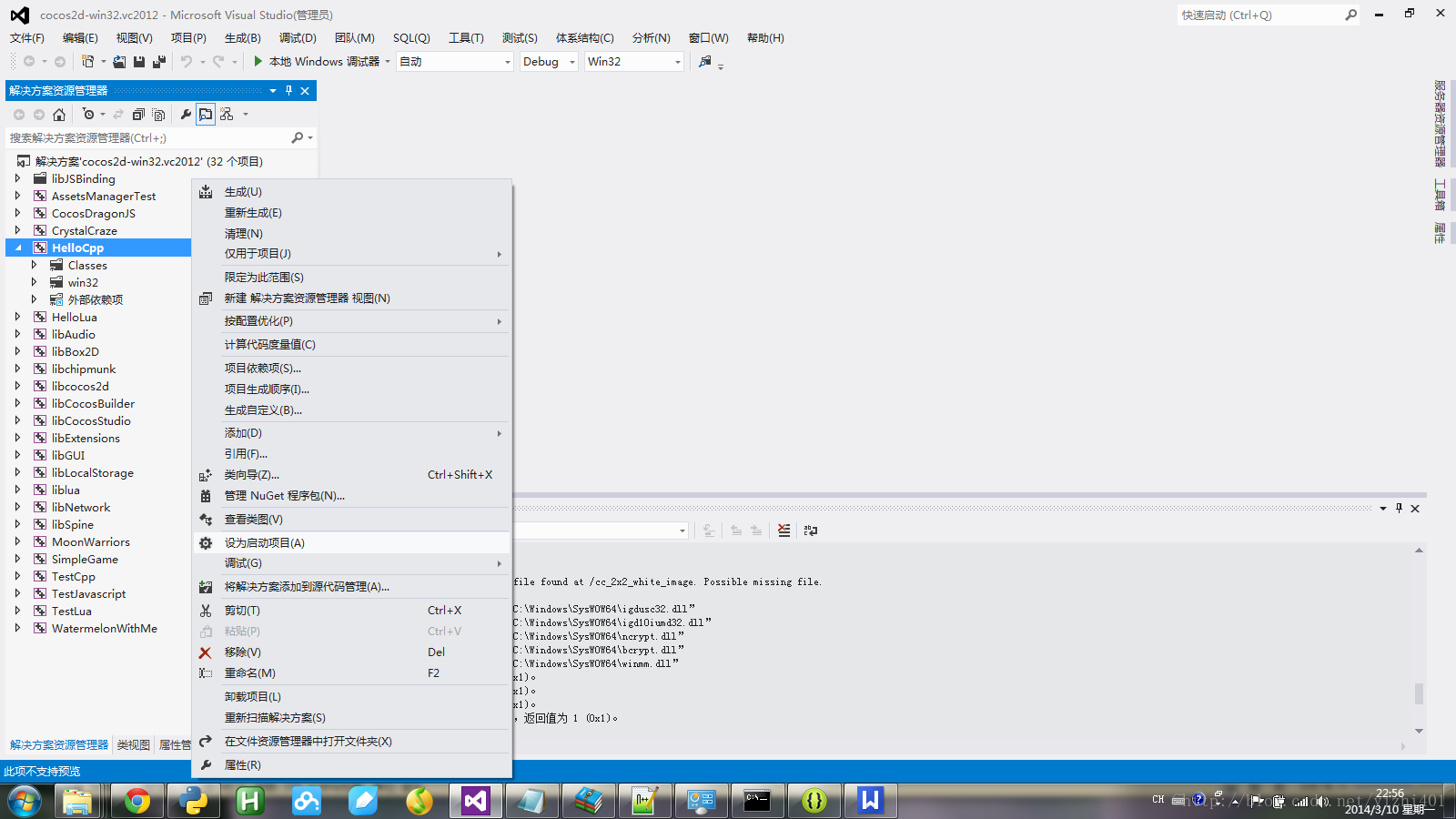Open the Win32 platform dropdown
This screenshot has height=819, width=1456.
[x=677, y=62]
